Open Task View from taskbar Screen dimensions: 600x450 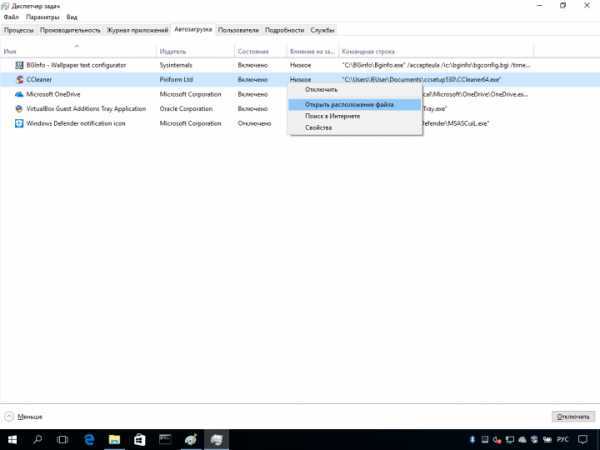(62, 440)
